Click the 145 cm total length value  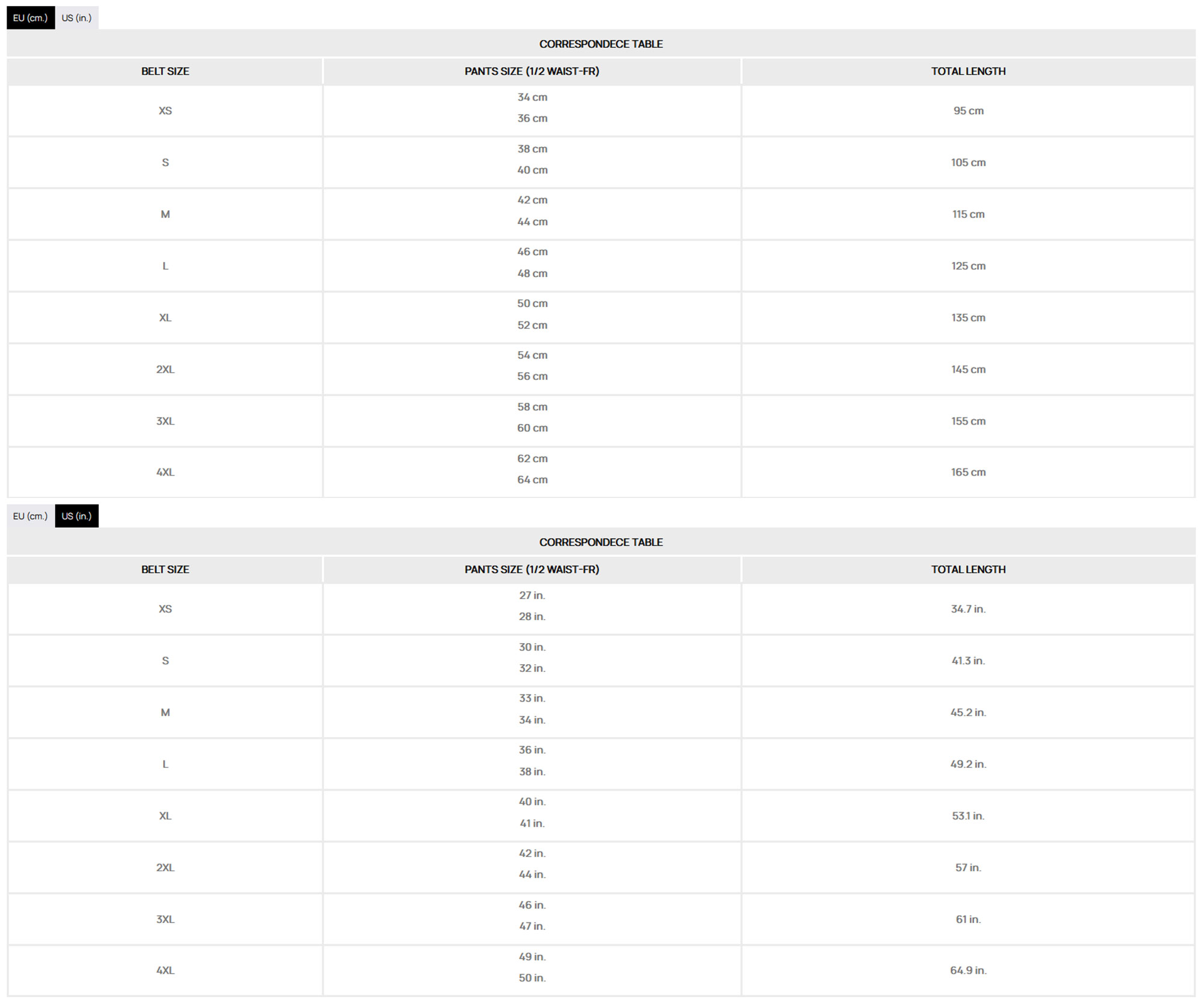tap(968, 370)
